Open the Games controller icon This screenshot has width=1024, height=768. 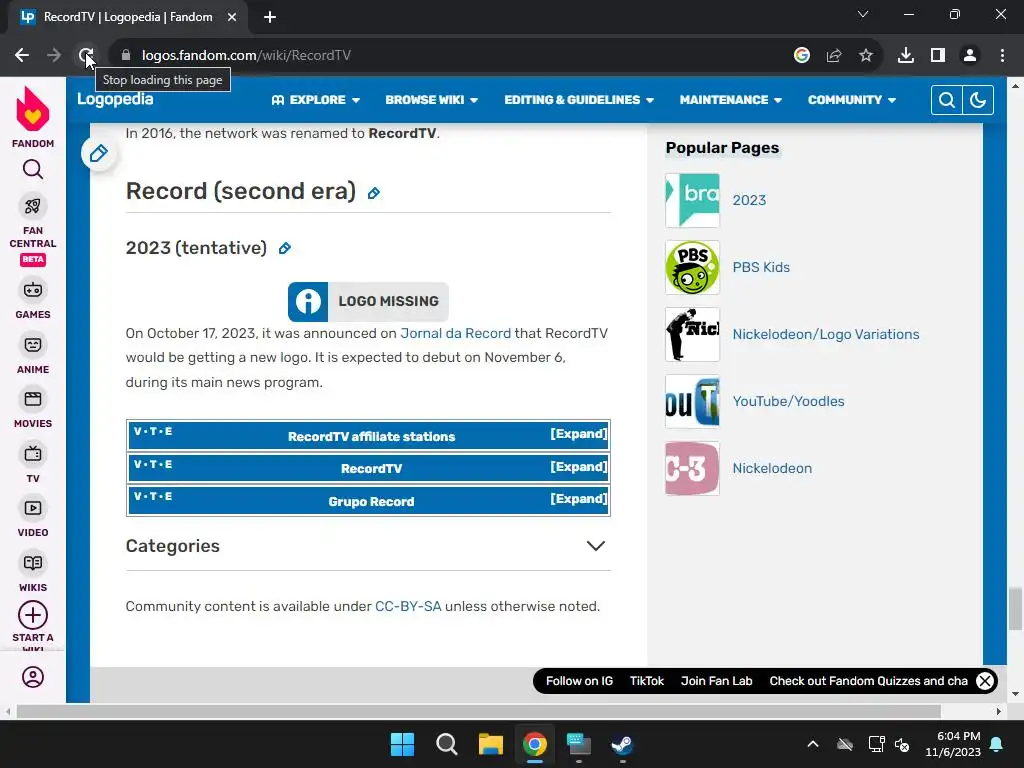(x=33, y=290)
